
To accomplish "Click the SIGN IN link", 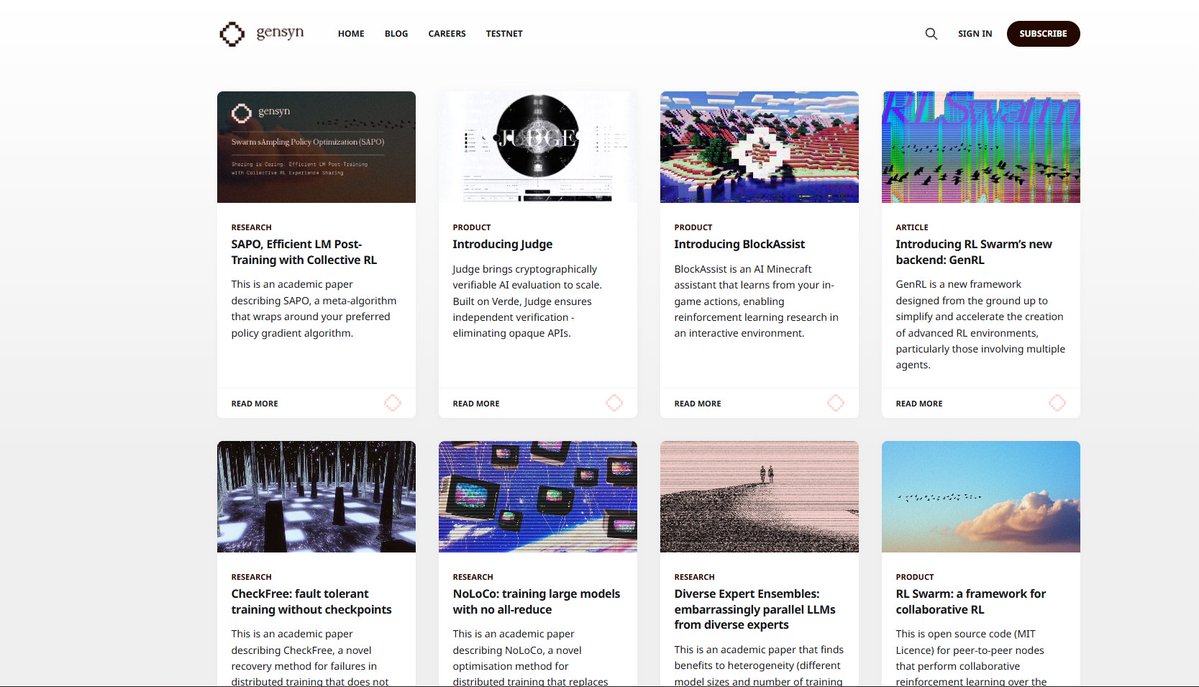I will [x=975, y=34].
